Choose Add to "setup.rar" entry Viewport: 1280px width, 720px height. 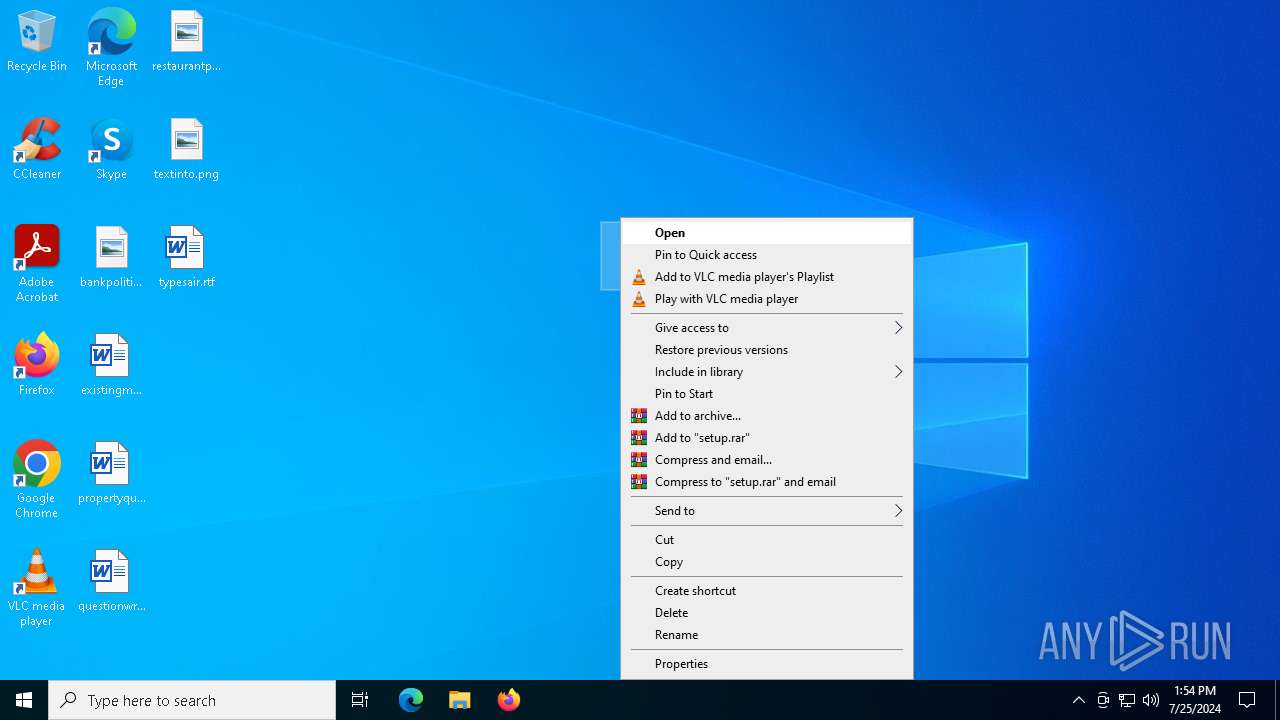[x=767, y=438]
